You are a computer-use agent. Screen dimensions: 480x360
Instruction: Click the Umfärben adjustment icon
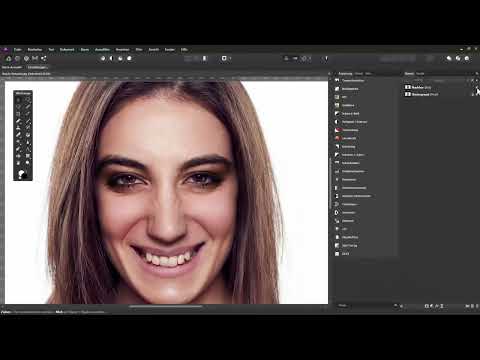point(337,105)
